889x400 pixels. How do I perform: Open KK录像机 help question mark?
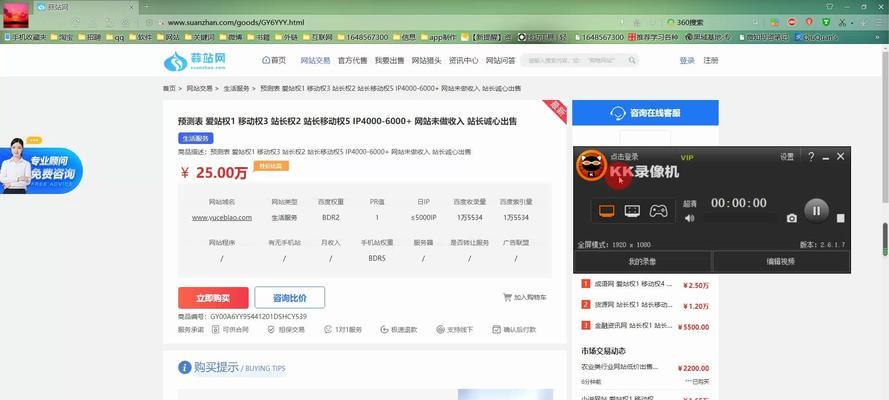pos(811,157)
